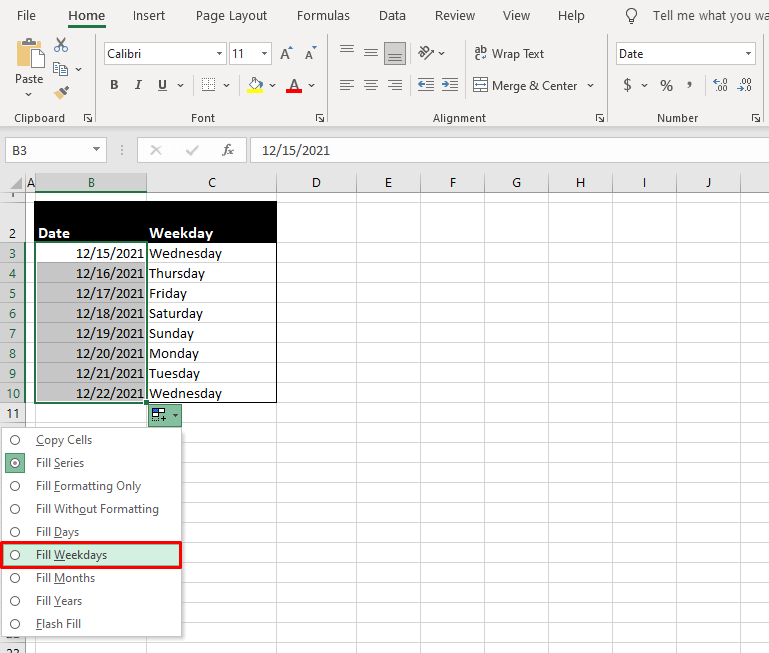The height and width of the screenshot is (653, 769).
Task: Increase font size with larger A
Action: click(286, 53)
